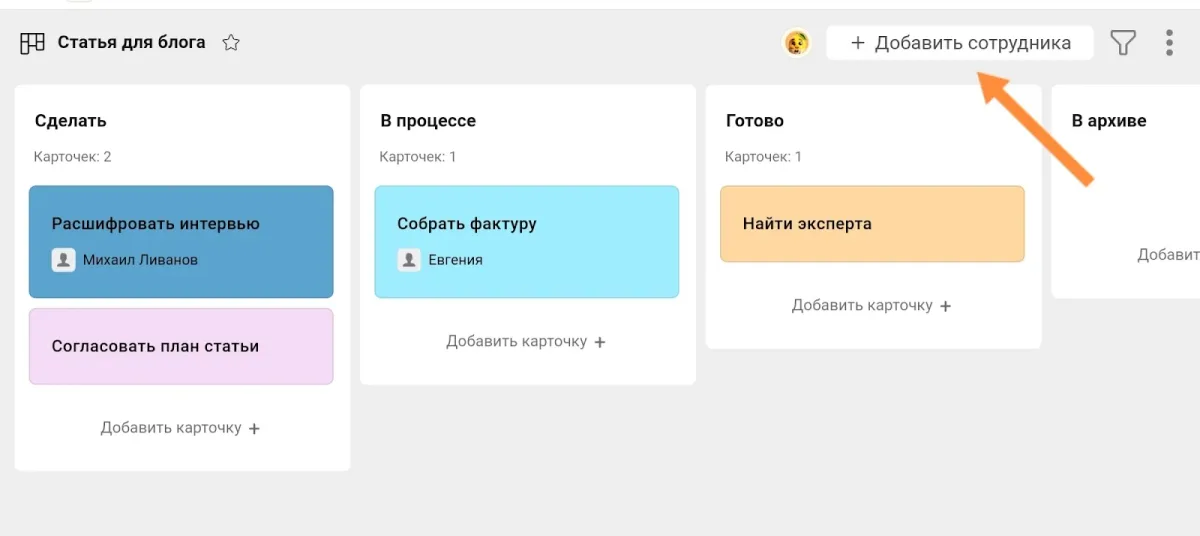Click the Добавить сотрудника button
This screenshot has height=536, width=1200.
[x=959, y=43]
